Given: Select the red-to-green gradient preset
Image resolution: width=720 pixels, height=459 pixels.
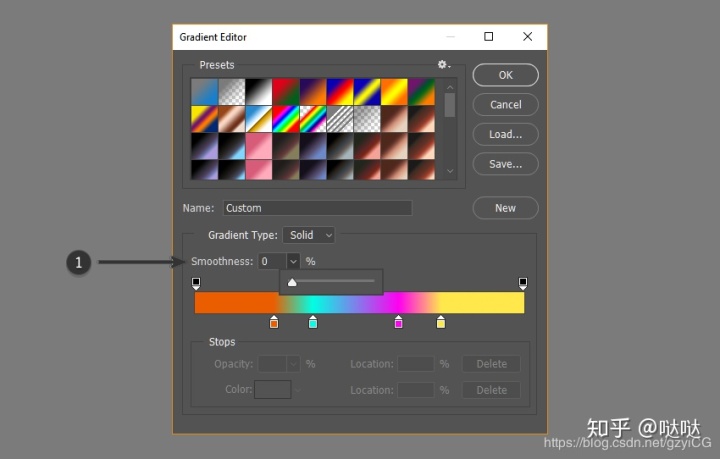Looking at the screenshot, I should (x=286, y=92).
